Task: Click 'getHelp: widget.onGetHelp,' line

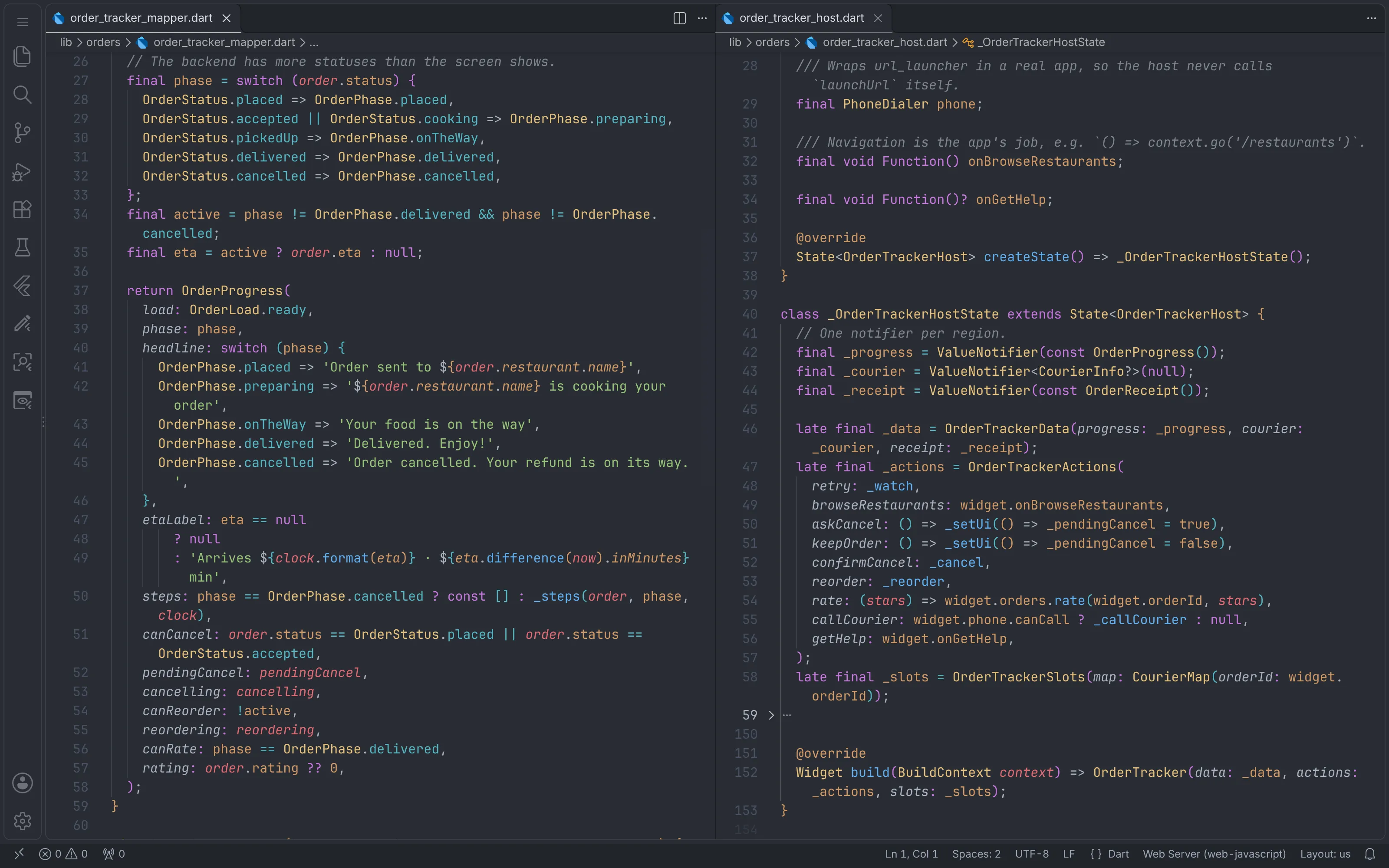Action: pyautogui.click(x=912, y=639)
